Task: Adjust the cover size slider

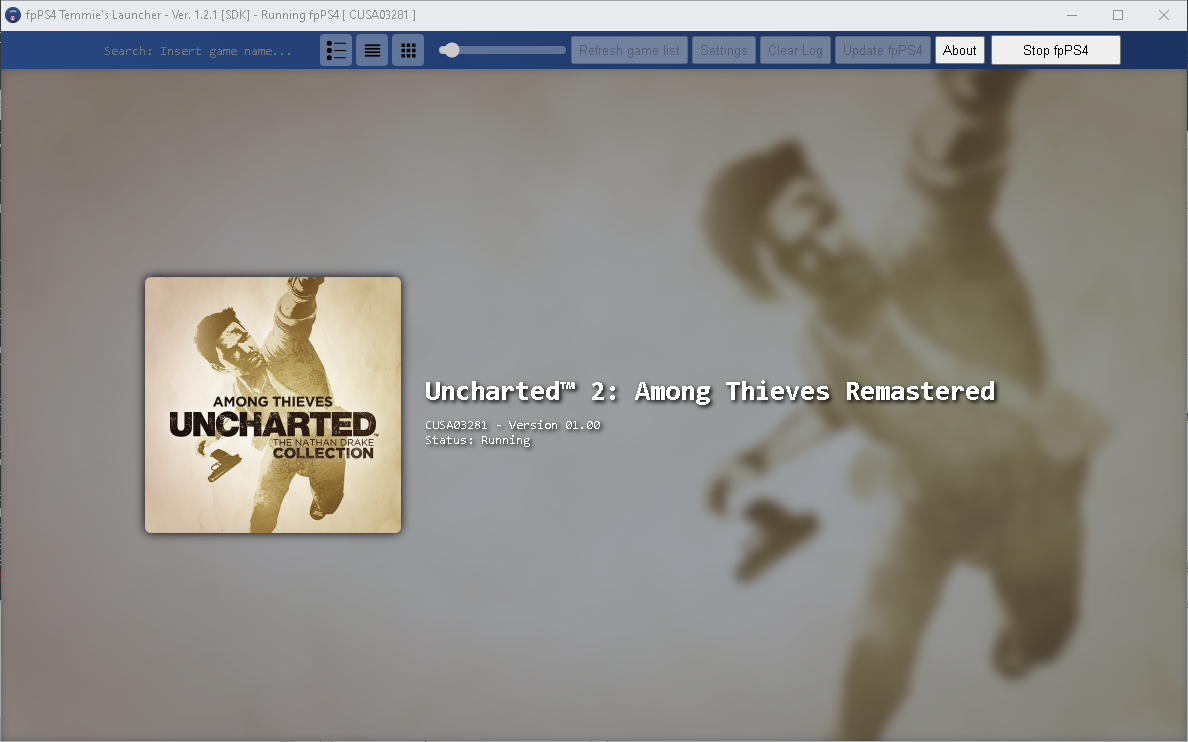Action: (450, 48)
